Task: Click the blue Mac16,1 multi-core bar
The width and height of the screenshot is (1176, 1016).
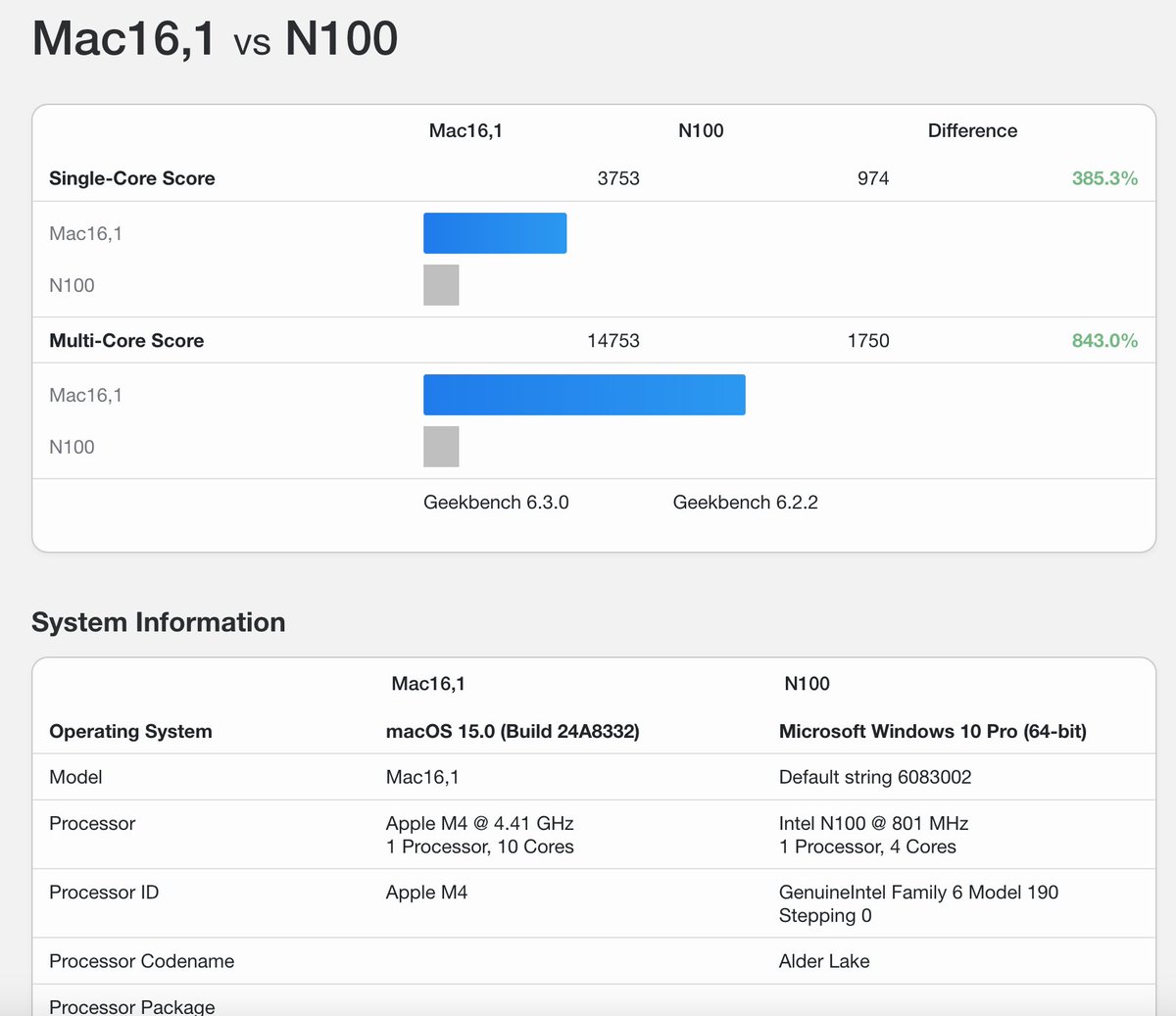Action: pyautogui.click(x=584, y=395)
